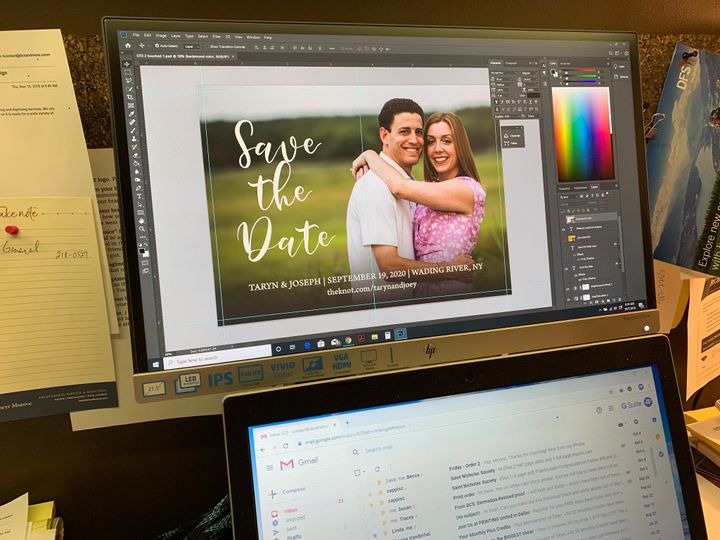Image resolution: width=720 pixels, height=540 pixels.
Task: Click the Gmail Compose button
Action: pyautogui.click(x=288, y=492)
